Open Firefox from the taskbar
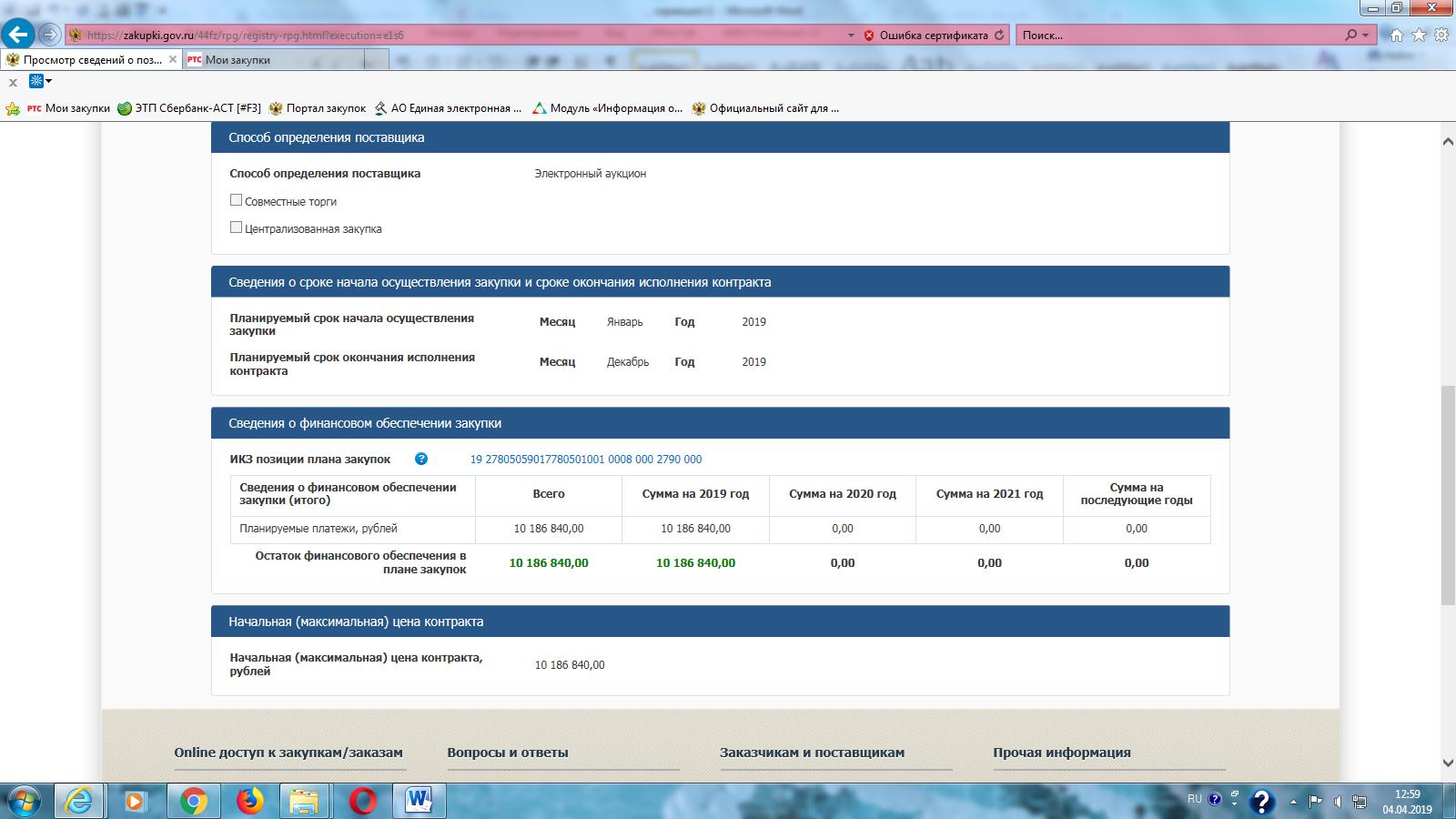Image resolution: width=1456 pixels, height=819 pixels. 249,801
